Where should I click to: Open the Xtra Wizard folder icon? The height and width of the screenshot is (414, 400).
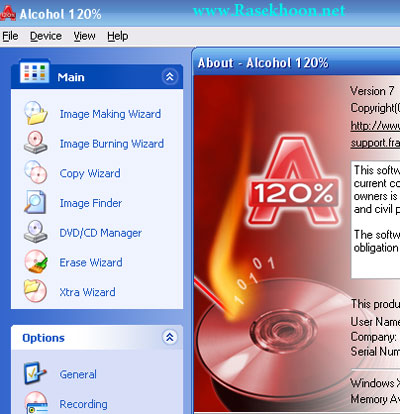coord(36,291)
